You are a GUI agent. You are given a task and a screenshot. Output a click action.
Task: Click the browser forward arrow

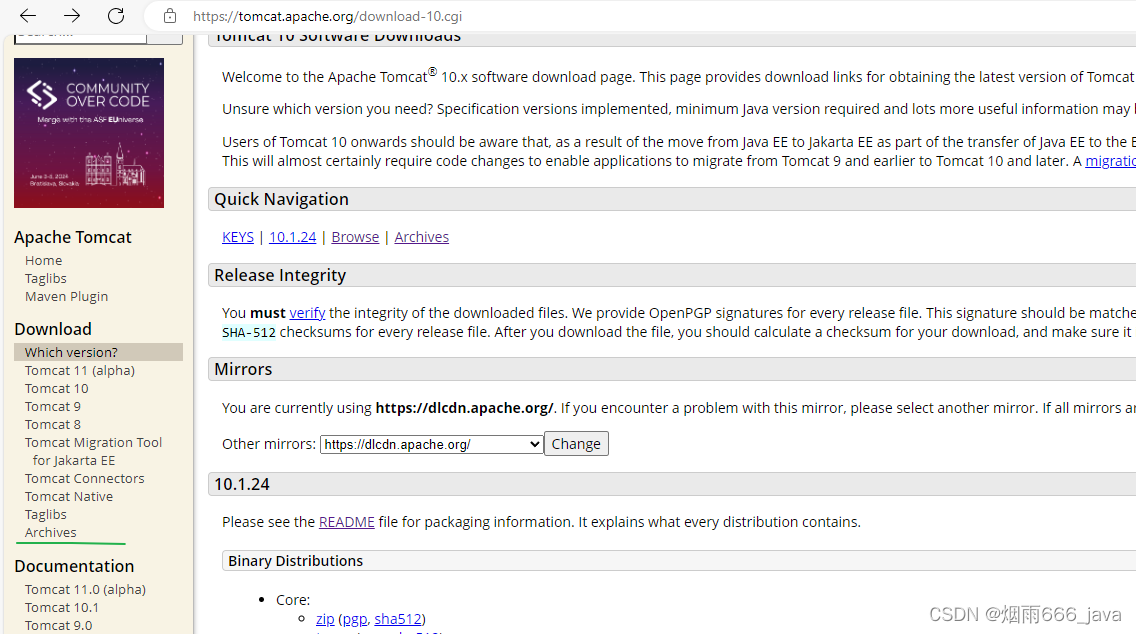click(72, 15)
